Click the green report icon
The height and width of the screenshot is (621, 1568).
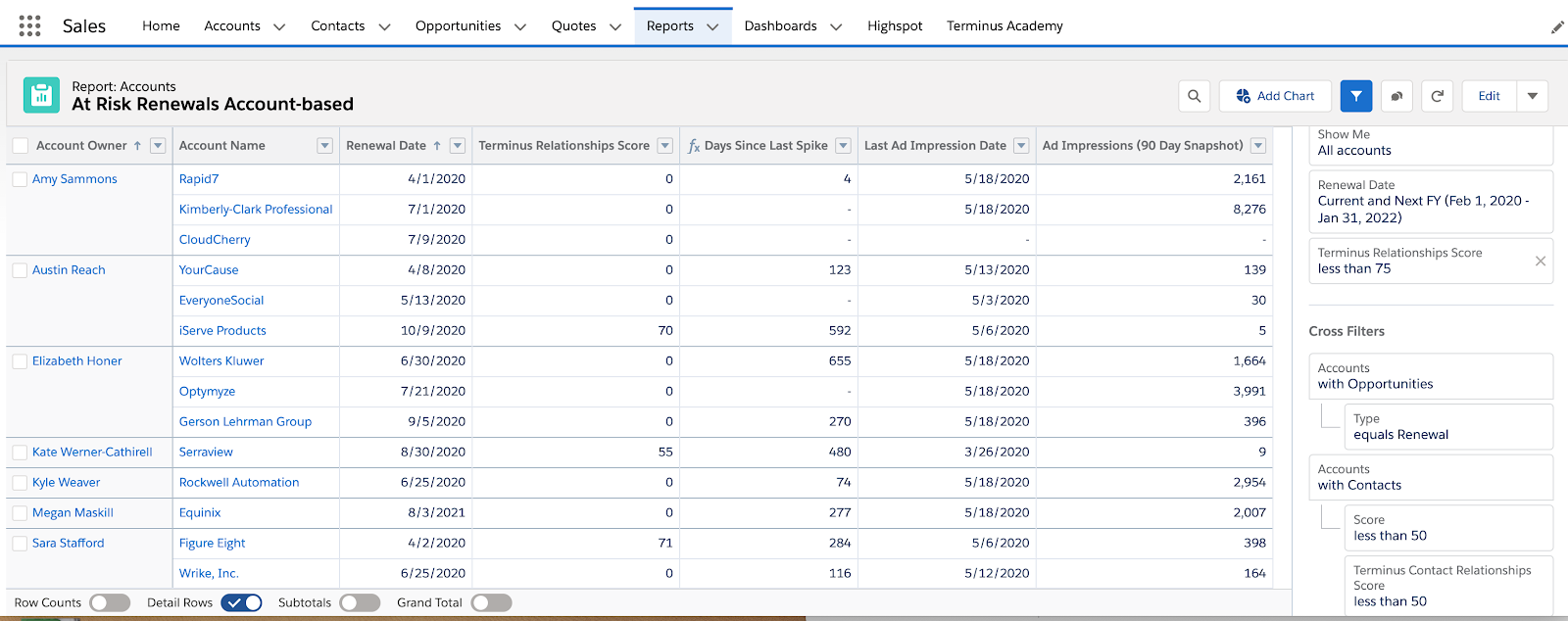[x=41, y=95]
